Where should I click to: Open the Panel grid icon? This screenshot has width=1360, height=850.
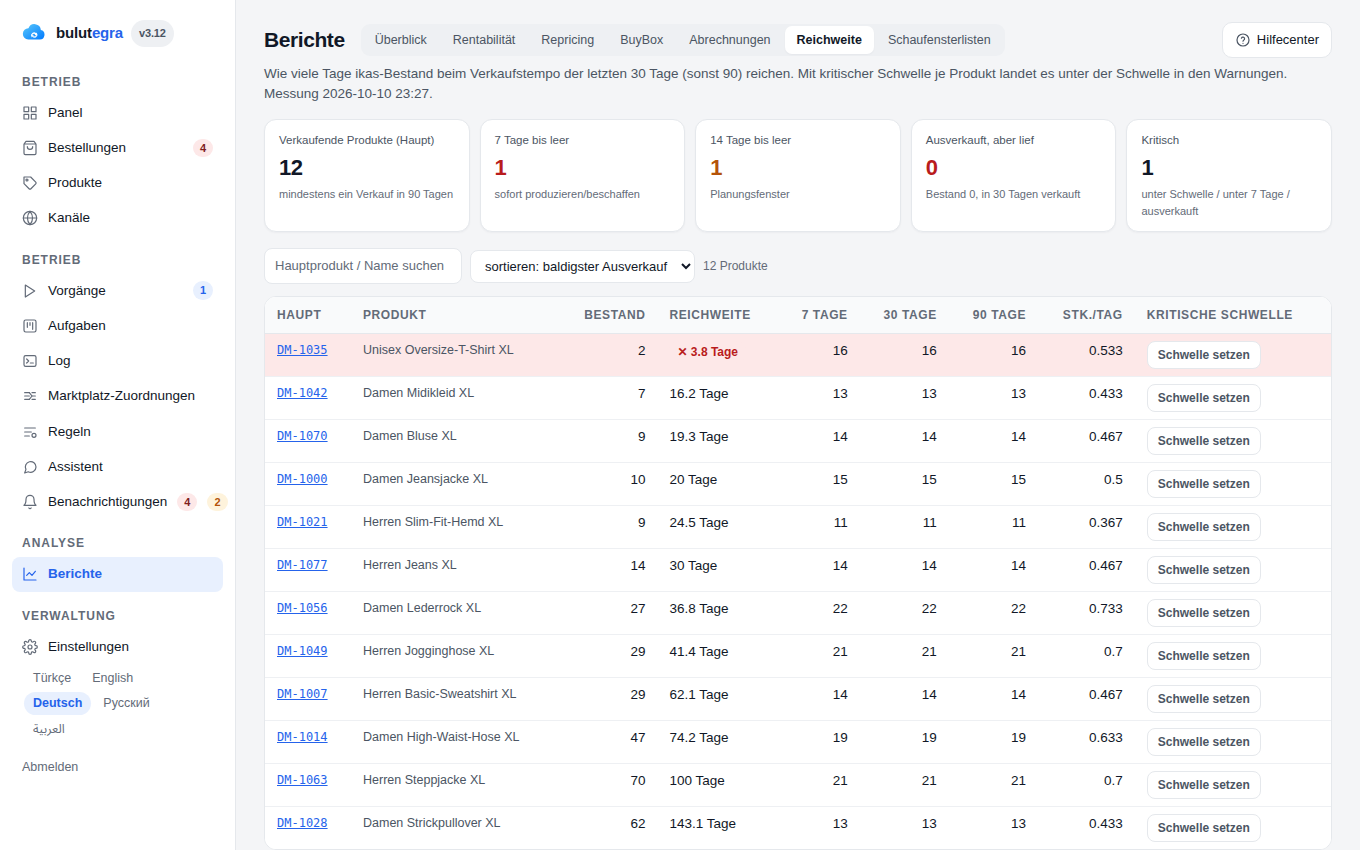pos(30,113)
